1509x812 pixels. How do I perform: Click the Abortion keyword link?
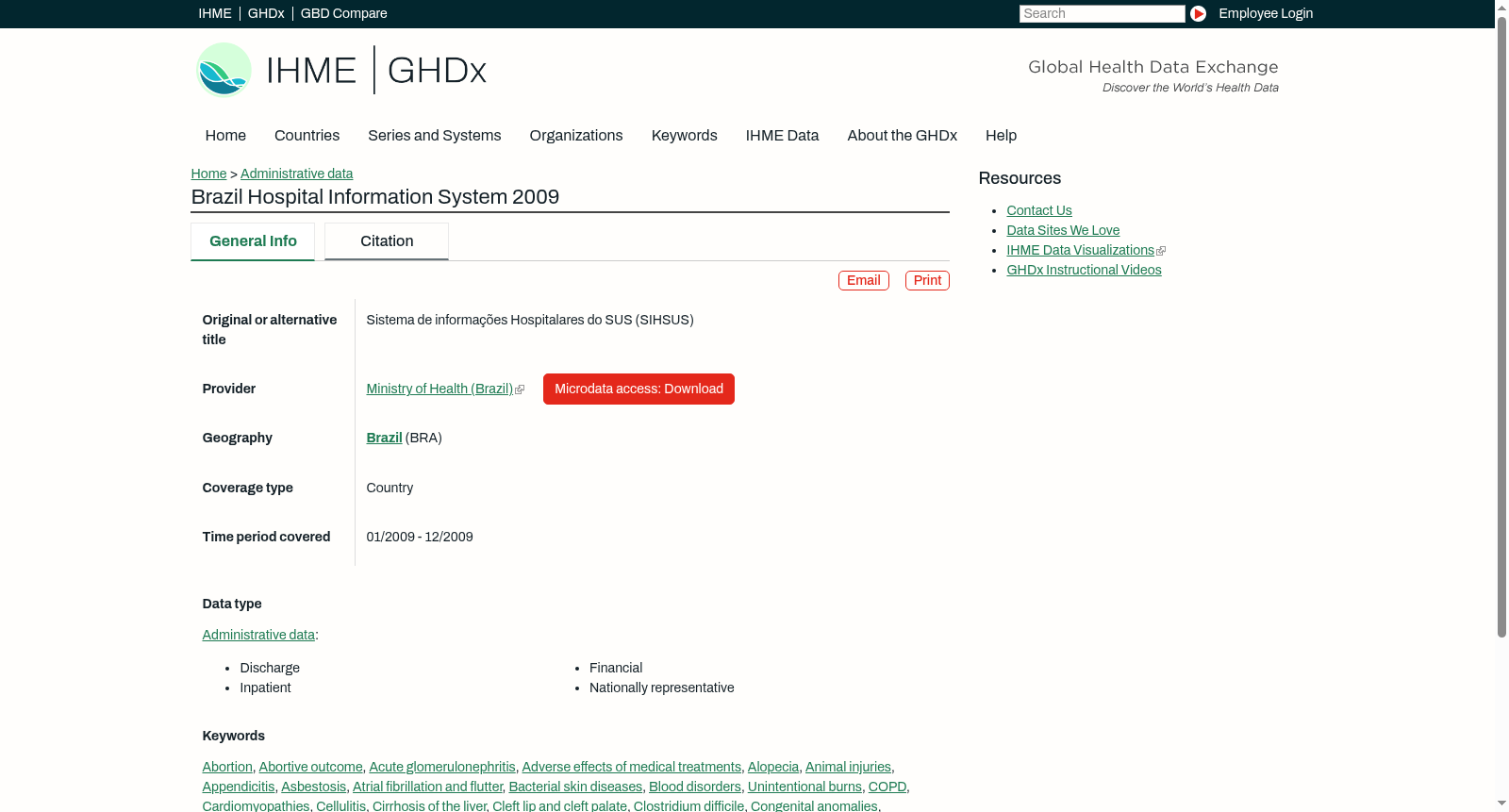(227, 767)
